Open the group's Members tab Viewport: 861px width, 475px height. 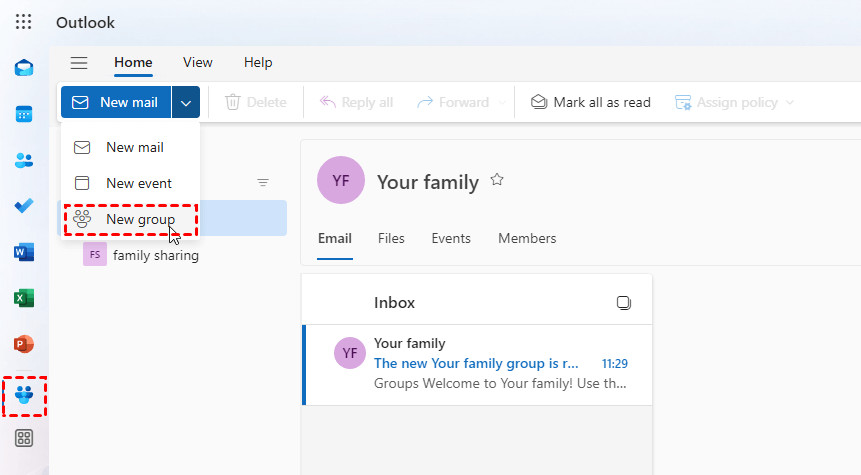coord(527,238)
